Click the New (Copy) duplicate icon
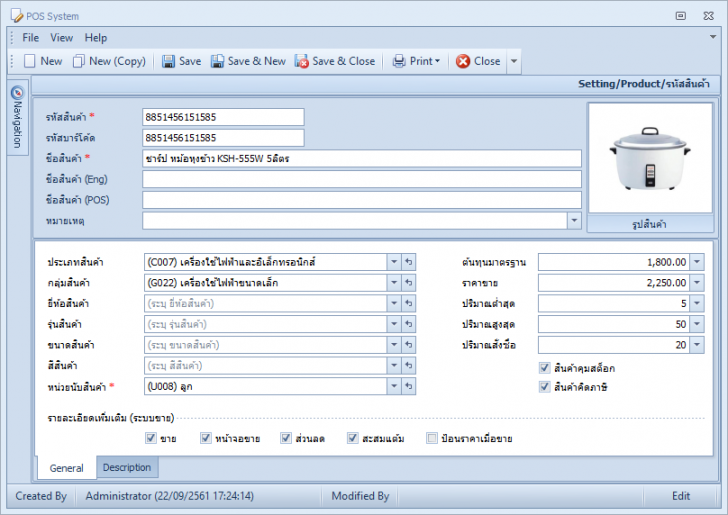The image size is (728, 515). pyautogui.click(x=78, y=61)
